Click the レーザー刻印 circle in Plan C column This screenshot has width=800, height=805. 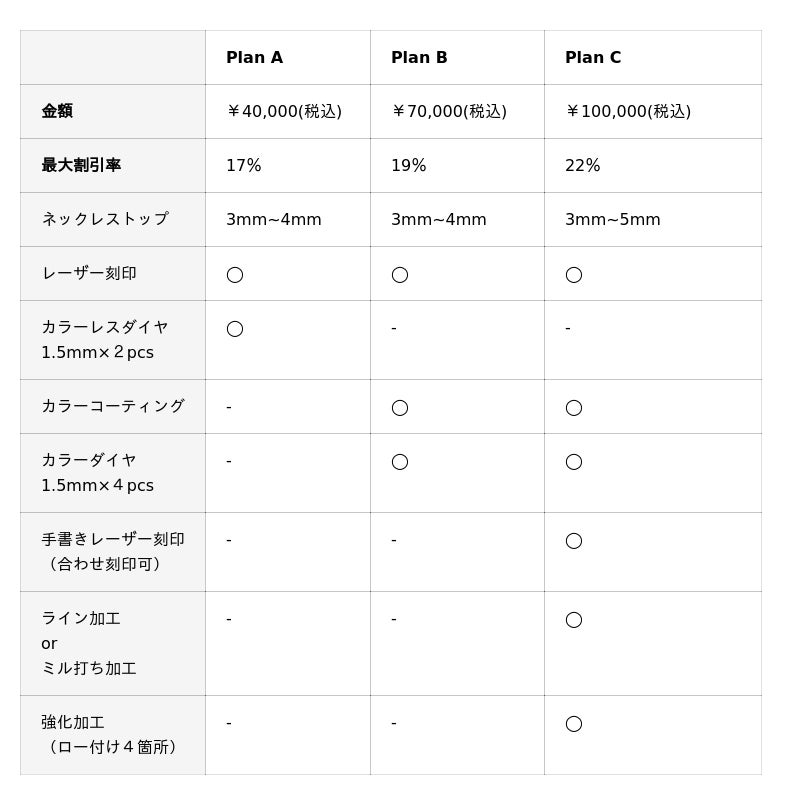point(574,274)
